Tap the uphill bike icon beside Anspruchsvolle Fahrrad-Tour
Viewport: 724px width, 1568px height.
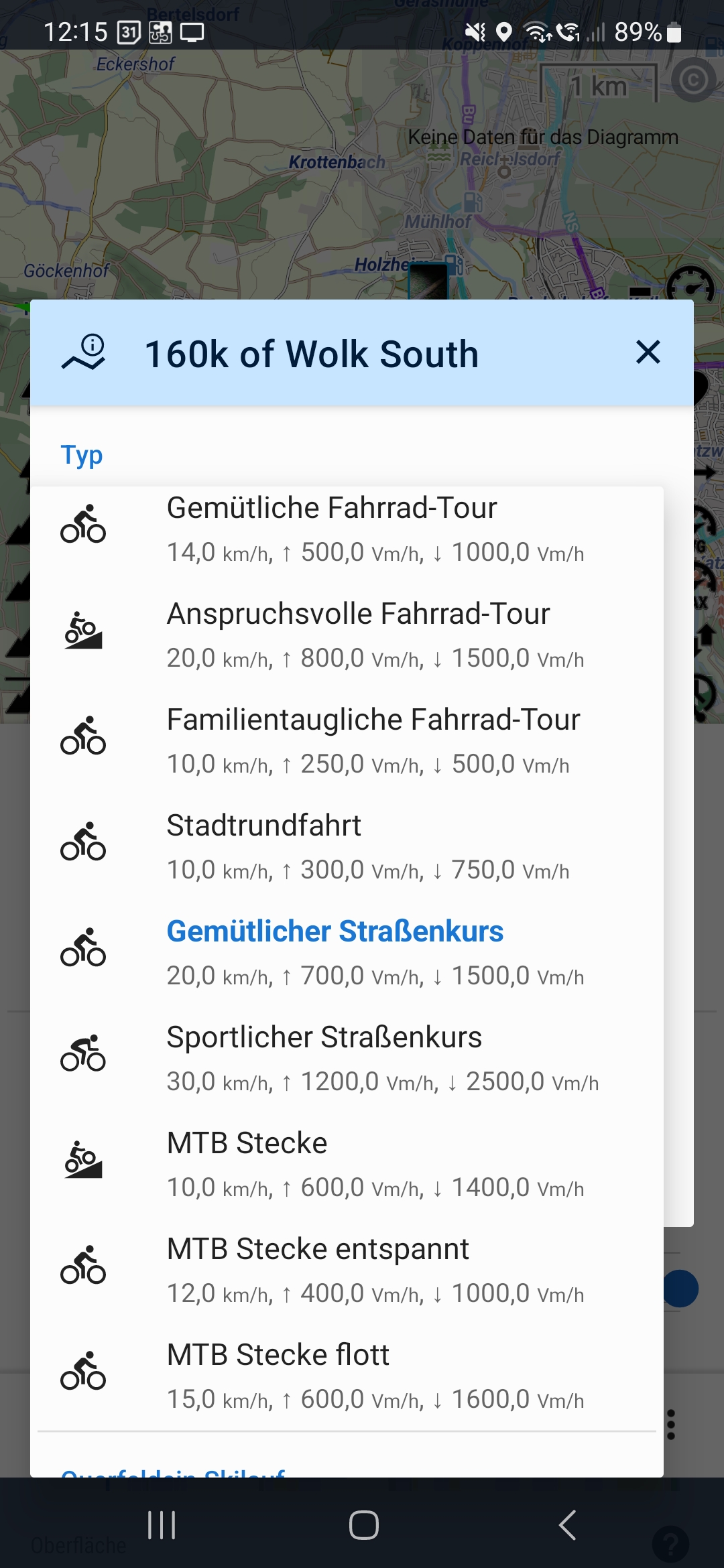click(83, 631)
